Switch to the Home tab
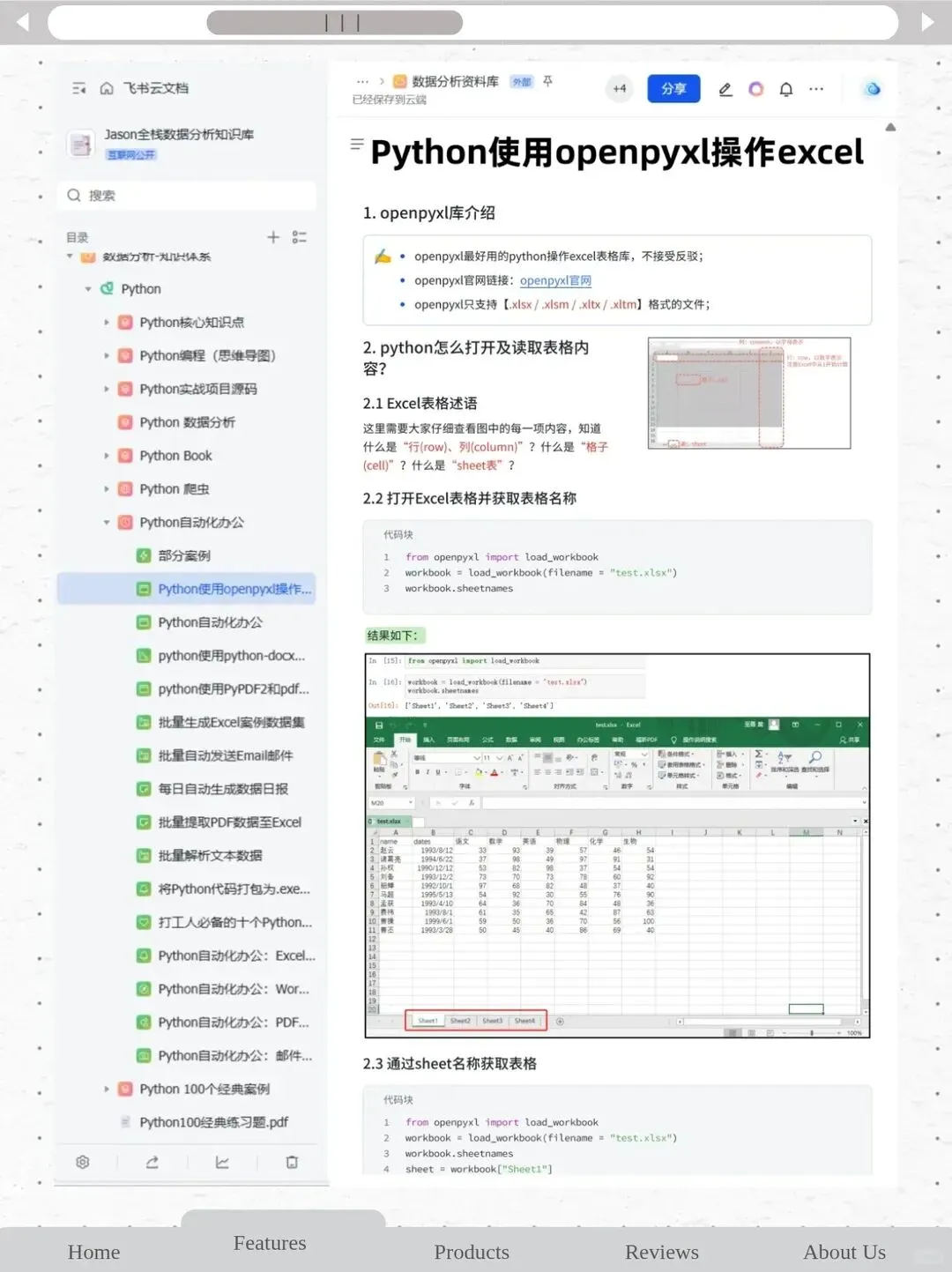Viewport: 952px width, 1272px height. (x=94, y=1252)
